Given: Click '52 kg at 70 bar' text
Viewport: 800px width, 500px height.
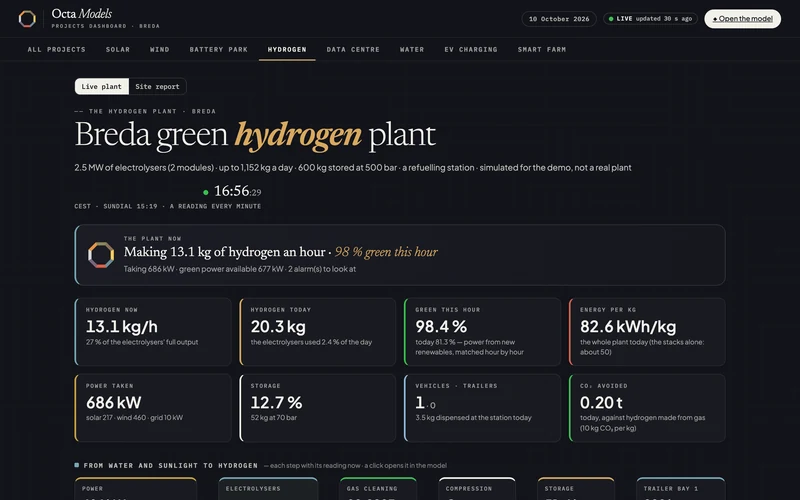Looking at the screenshot, I should tap(273, 417).
